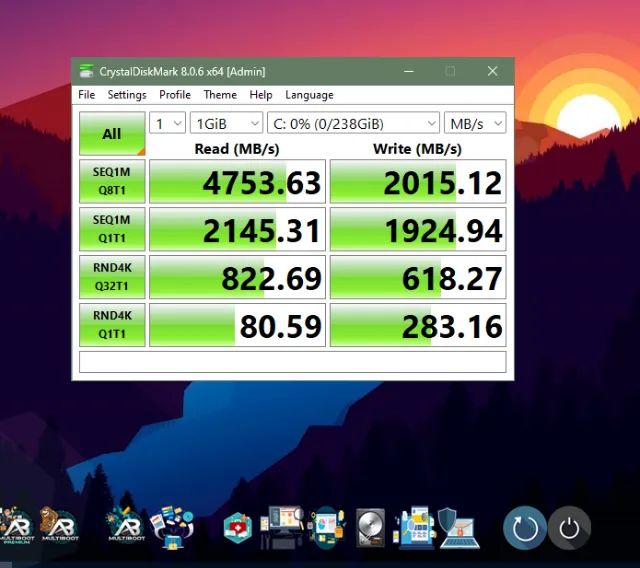Open the blue mobile apps dock icon
Viewport: 640px width, 568px height.
click(x=413, y=527)
